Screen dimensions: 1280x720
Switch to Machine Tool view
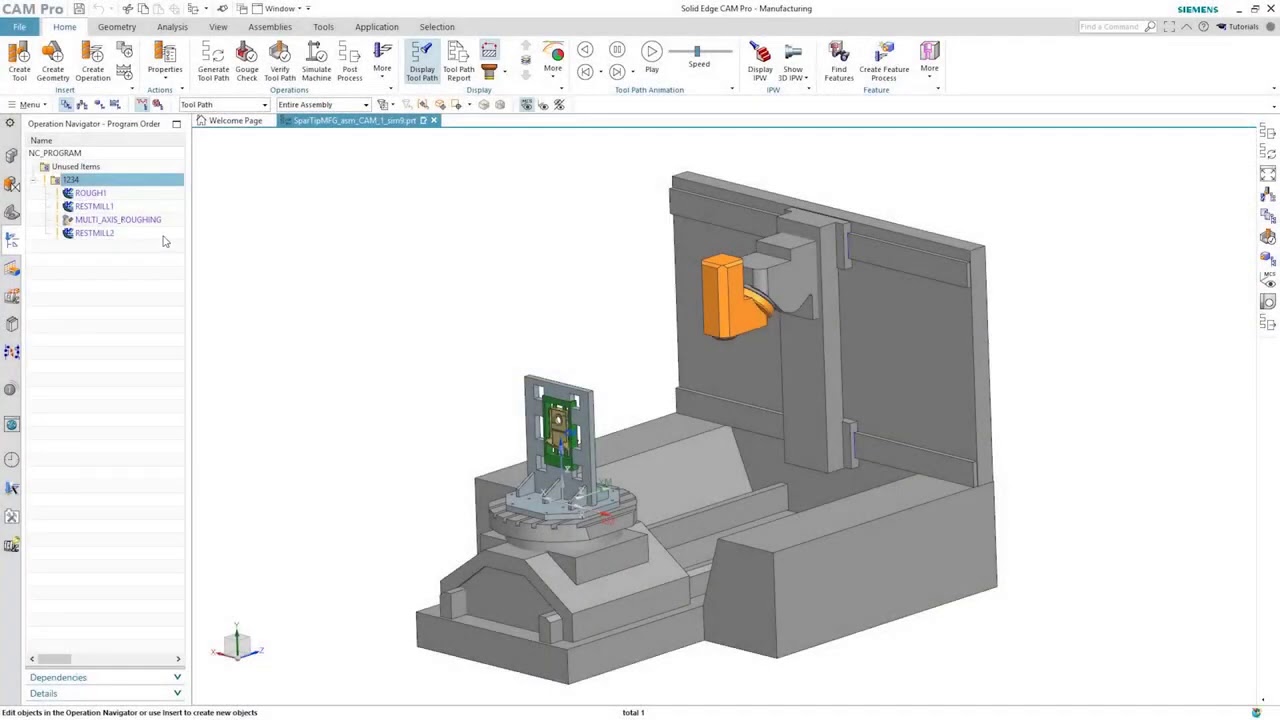pyautogui.click(x=82, y=104)
